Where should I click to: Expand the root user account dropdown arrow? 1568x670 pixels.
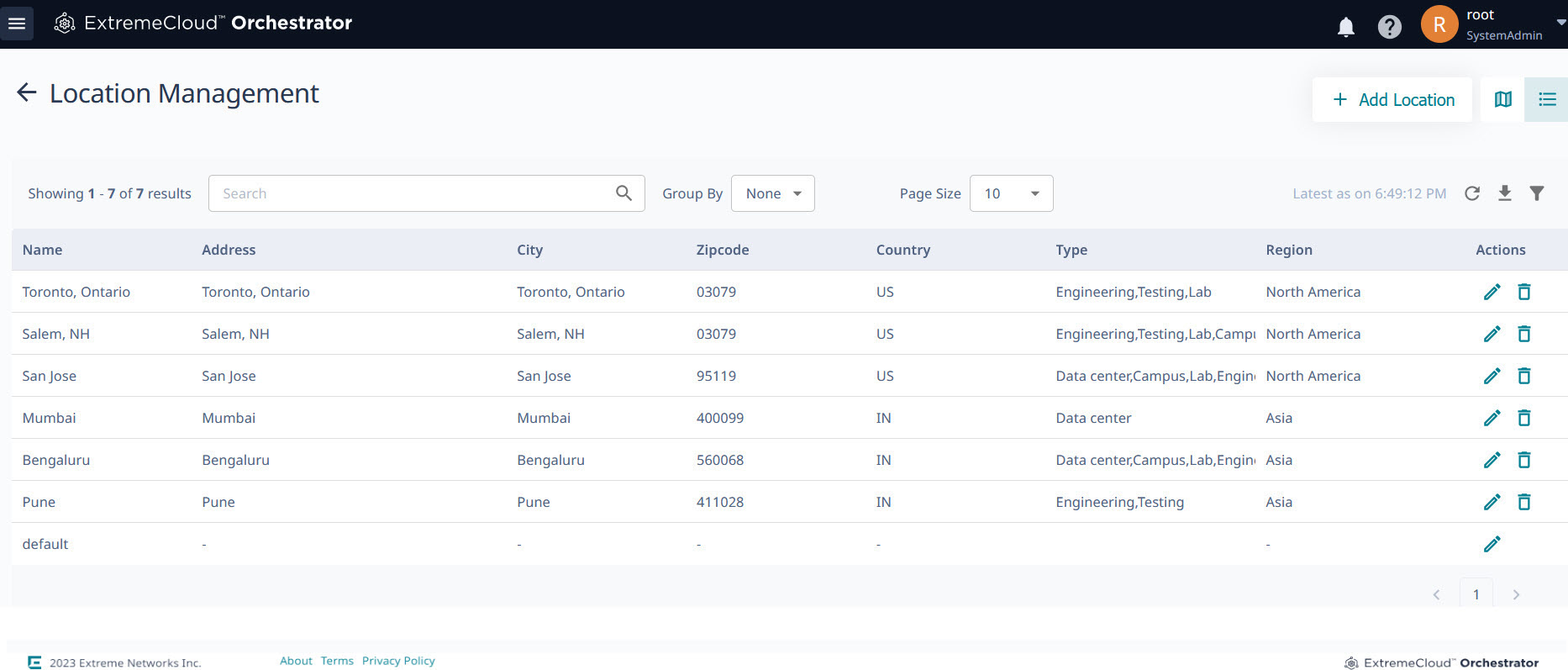tap(1560, 23)
